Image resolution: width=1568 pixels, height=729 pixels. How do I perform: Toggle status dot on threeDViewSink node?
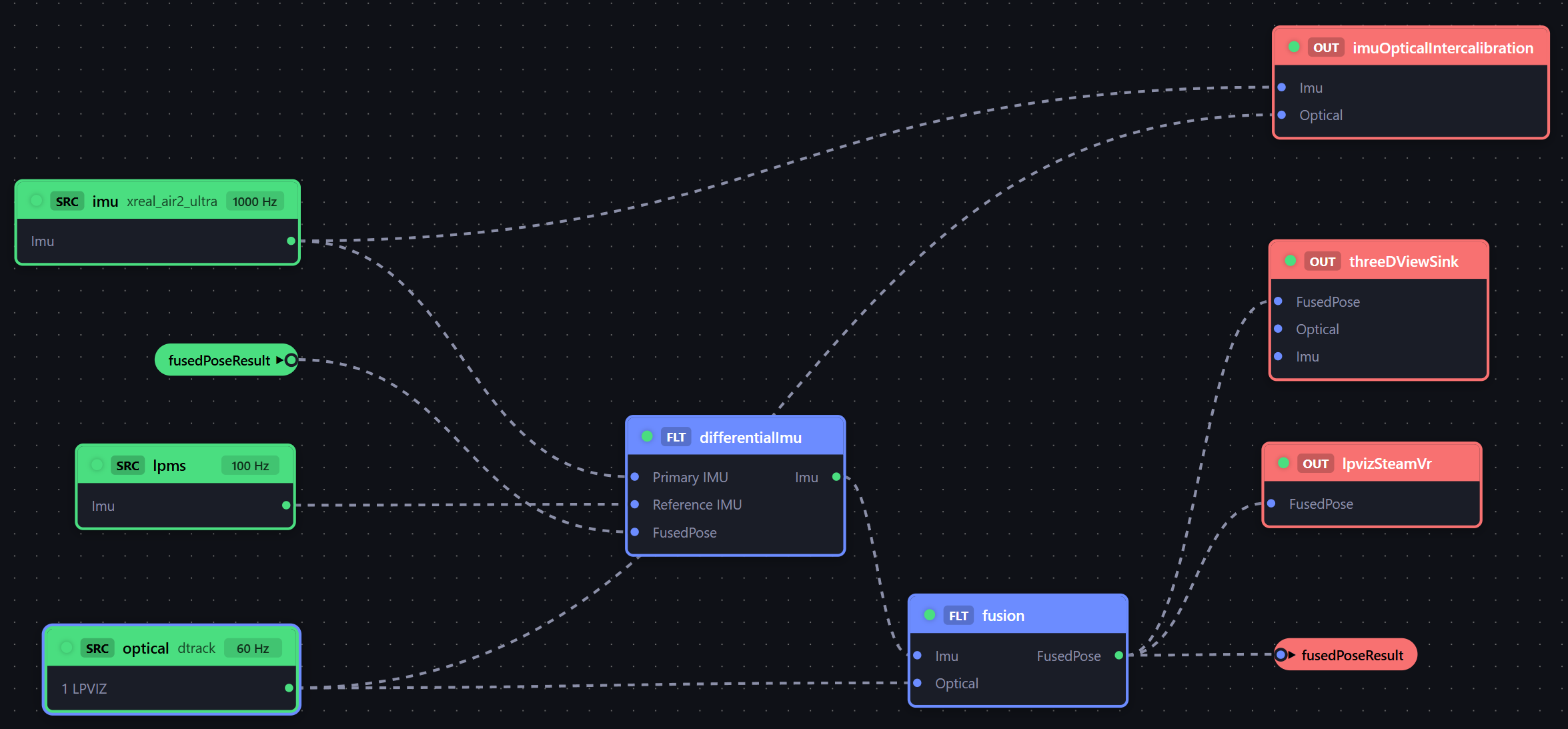pos(1291,261)
